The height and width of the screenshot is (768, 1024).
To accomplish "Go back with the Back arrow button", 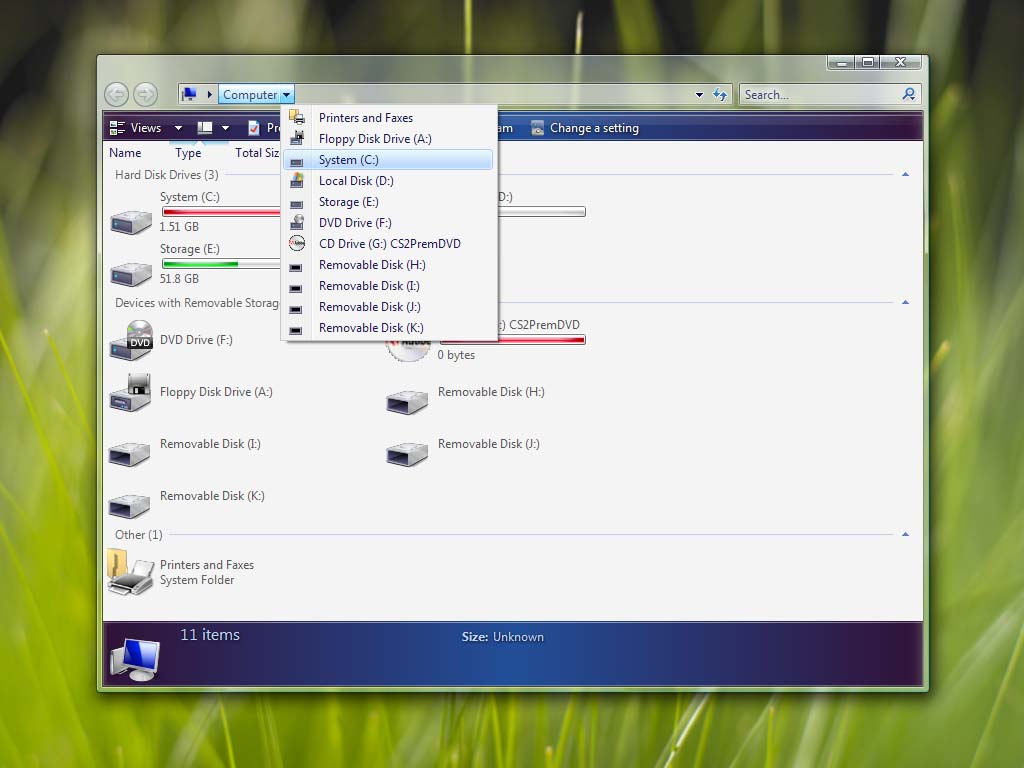I will pyautogui.click(x=116, y=95).
